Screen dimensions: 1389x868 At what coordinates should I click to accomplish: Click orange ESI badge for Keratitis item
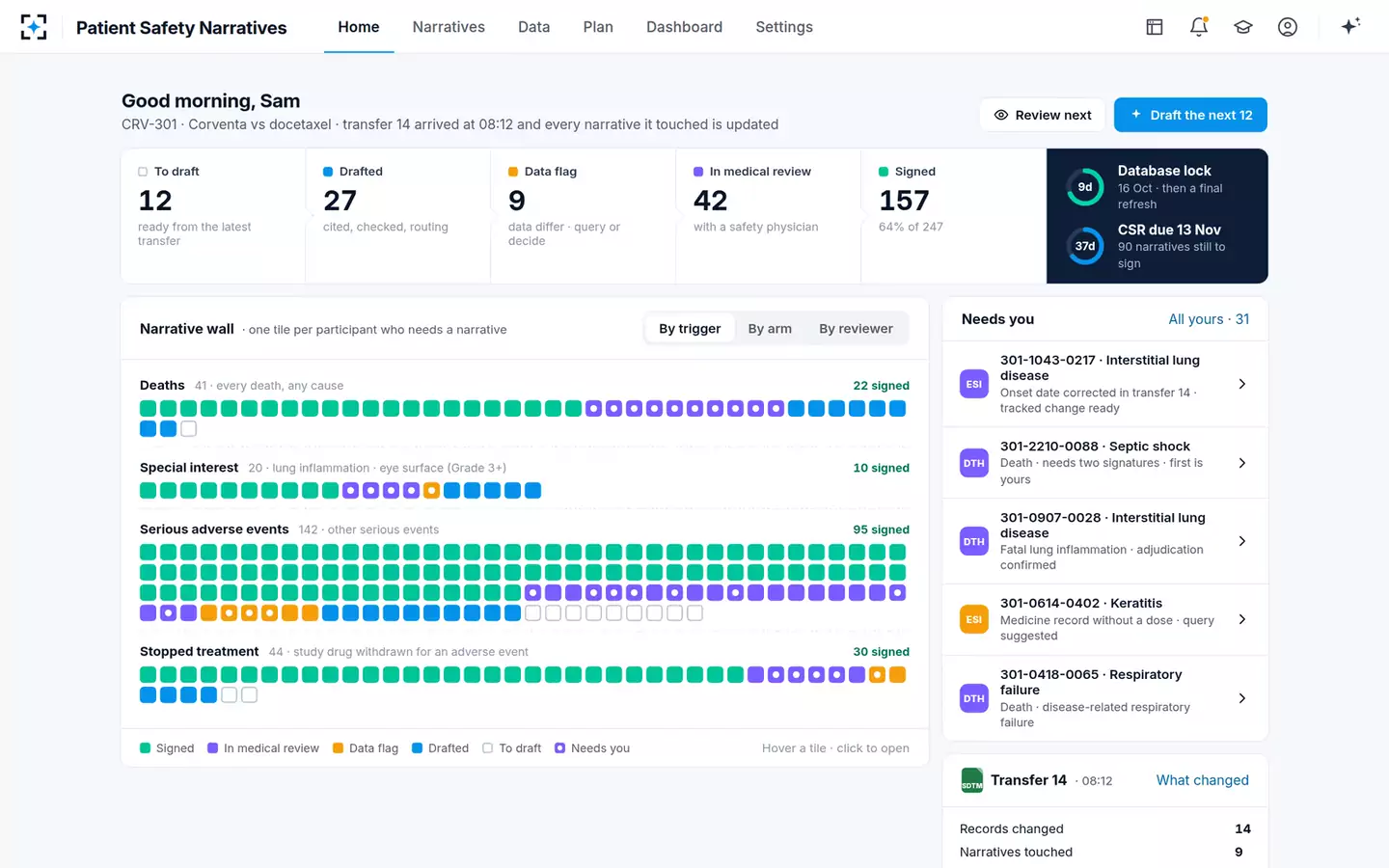tap(974, 619)
